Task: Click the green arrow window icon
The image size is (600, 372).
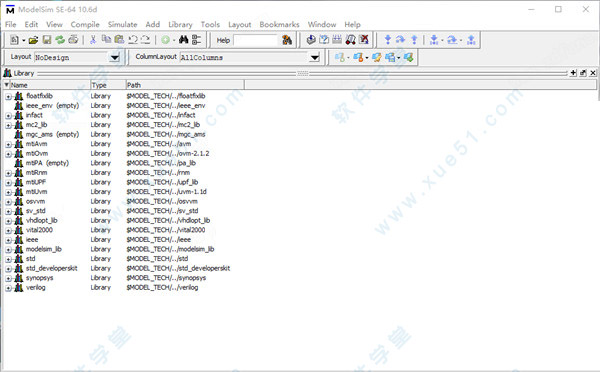Action: [x=409, y=57]
